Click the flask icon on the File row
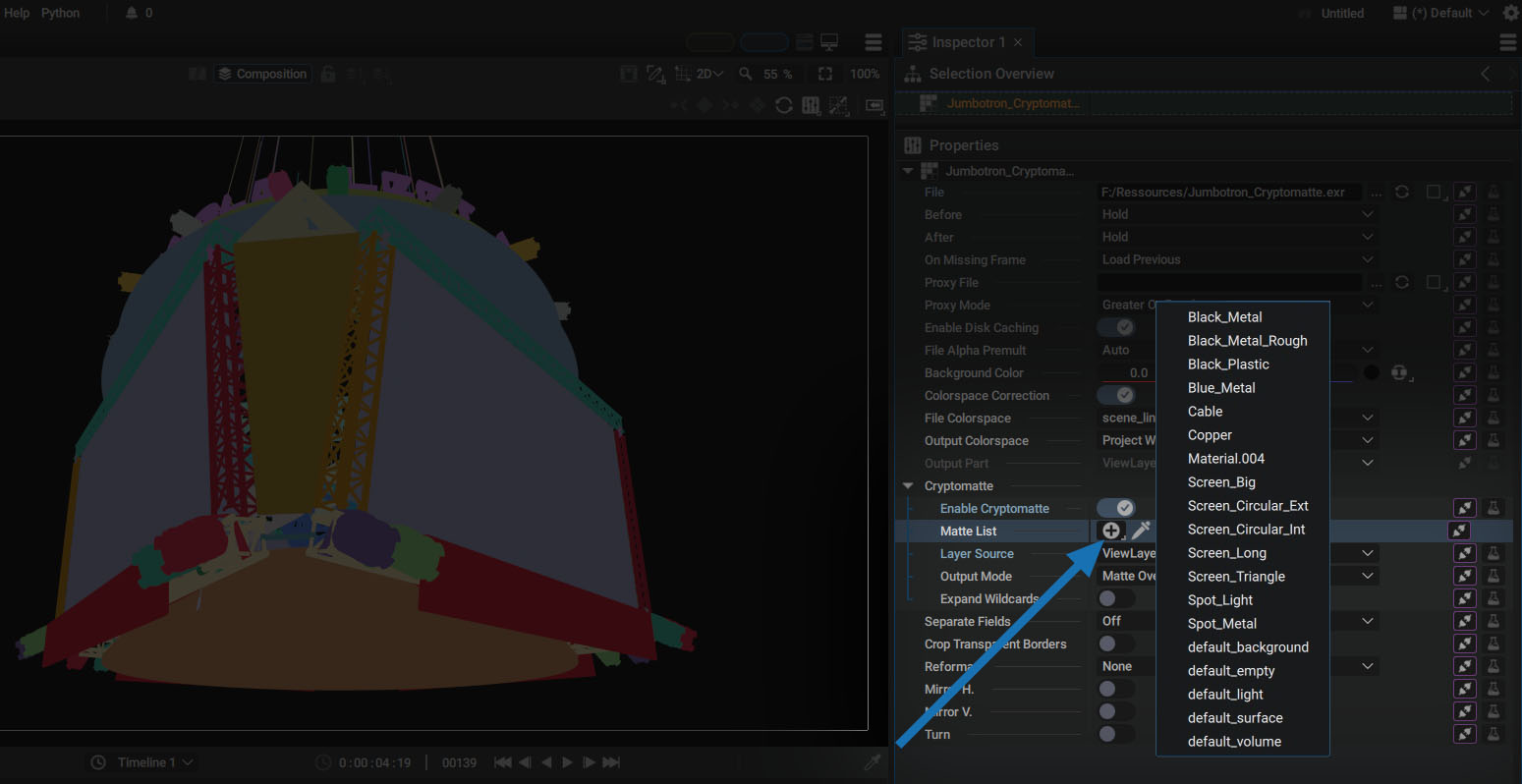The image size is (1522, 784). (x=1494, y=193)
